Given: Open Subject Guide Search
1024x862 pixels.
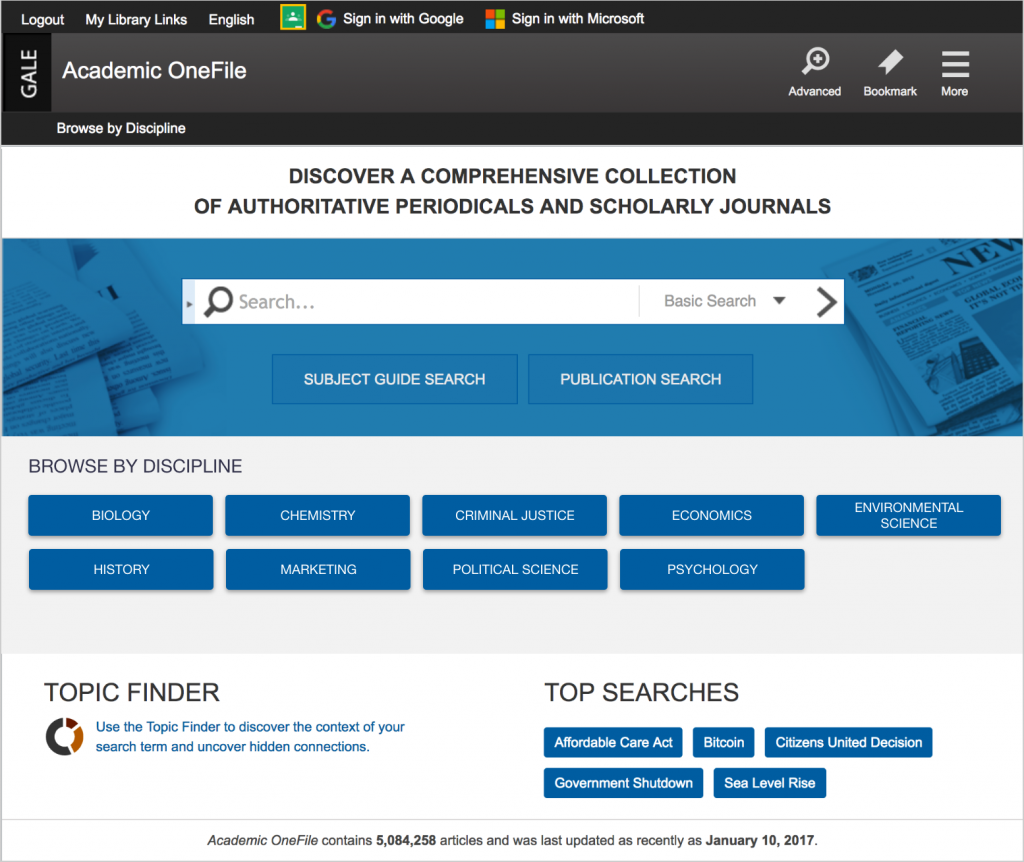Looking at the screenshot, I should point(394,379).
